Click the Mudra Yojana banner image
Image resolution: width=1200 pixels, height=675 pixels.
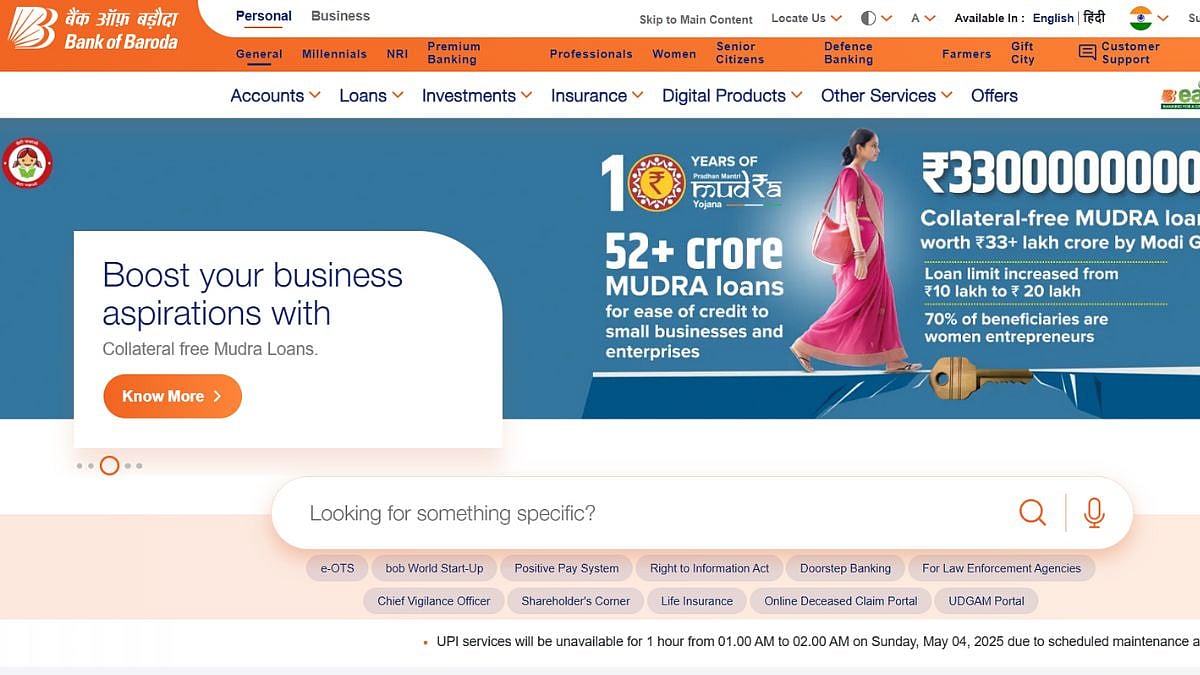[895, 268]
